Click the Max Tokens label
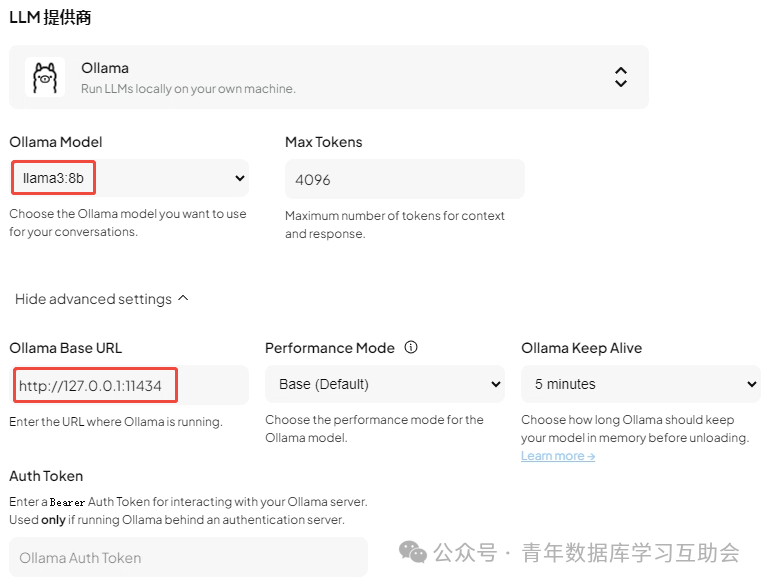 point(324,142)
